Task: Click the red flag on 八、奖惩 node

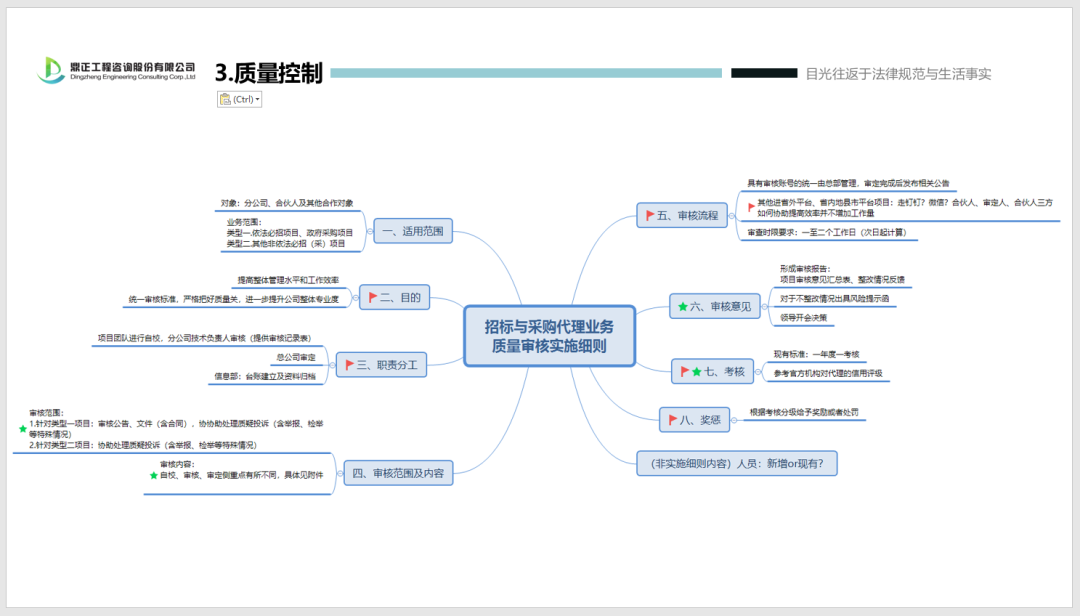Action: tap(672, 420)
